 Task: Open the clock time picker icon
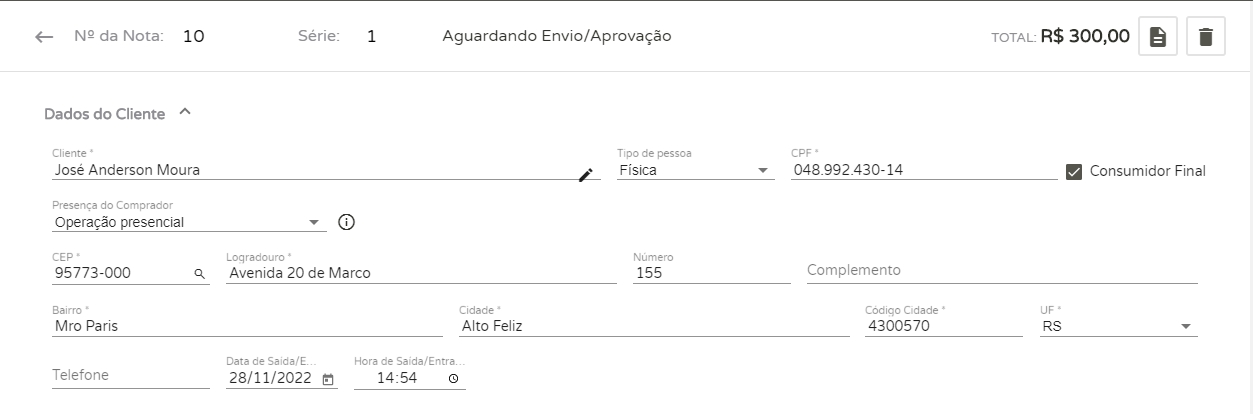tap(453, 379)
